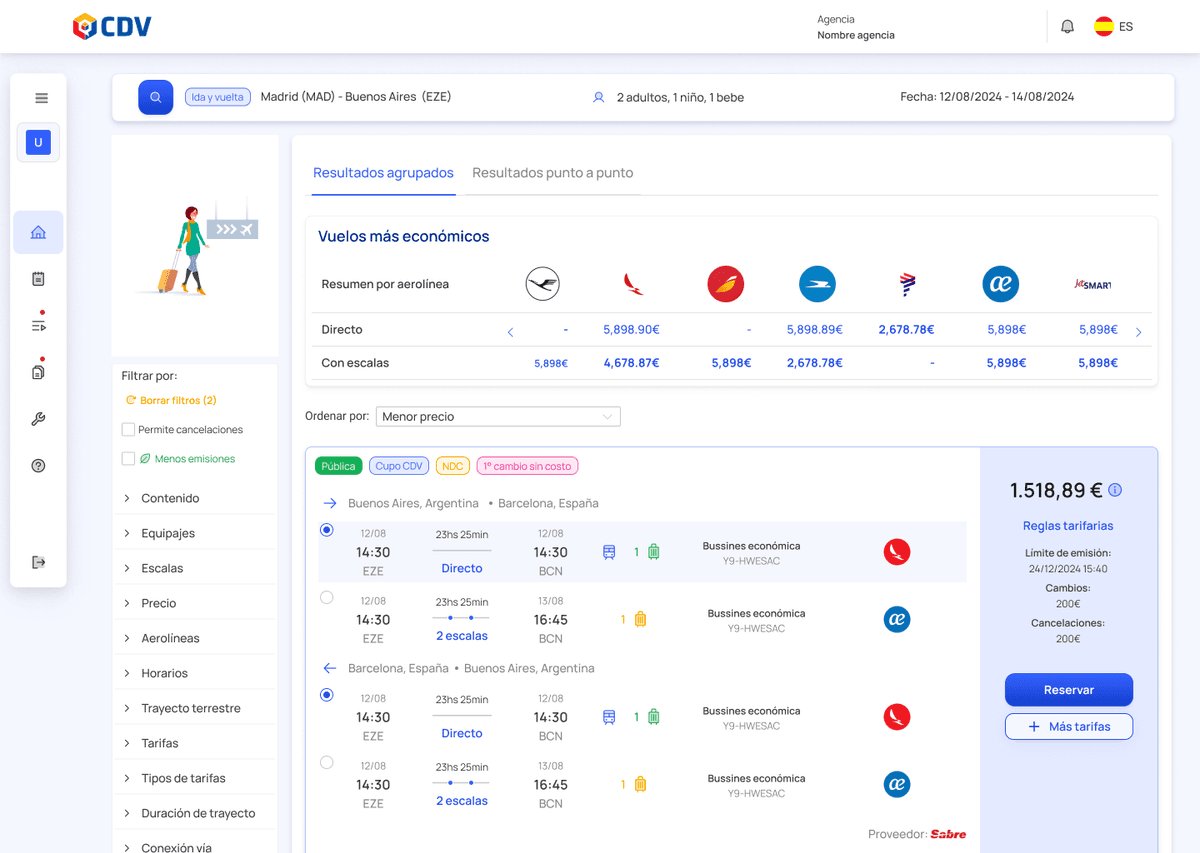Open the Reglas tarifarias link
The height and width of the screenshot is (853, 1200).
coord(1068,526)
